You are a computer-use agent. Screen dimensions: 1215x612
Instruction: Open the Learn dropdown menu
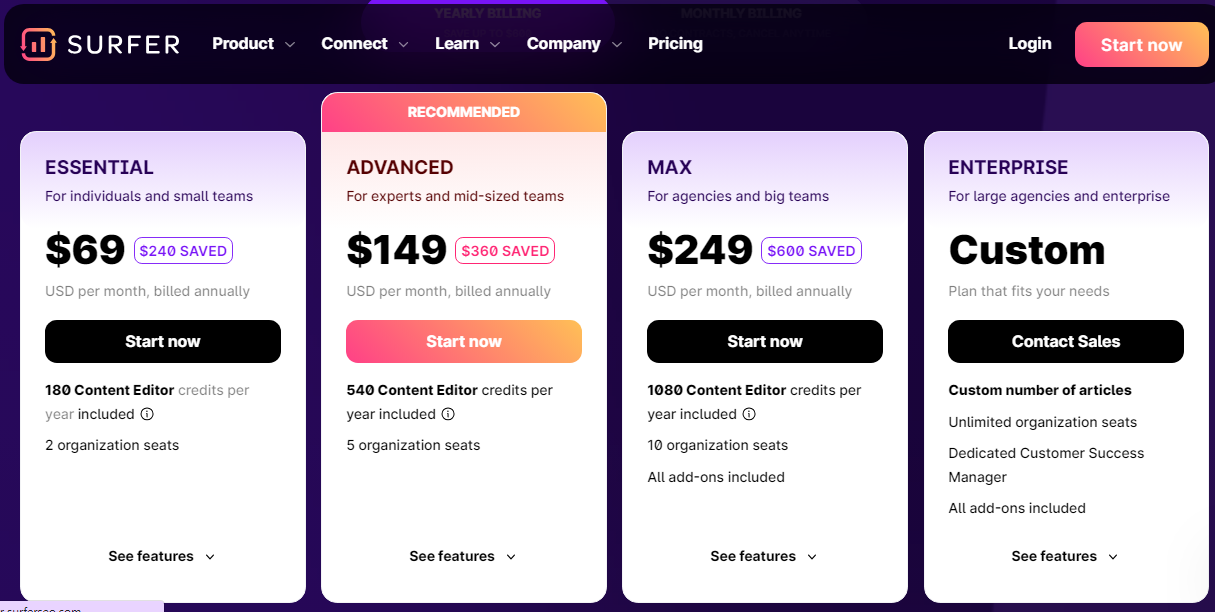point(467,44)
